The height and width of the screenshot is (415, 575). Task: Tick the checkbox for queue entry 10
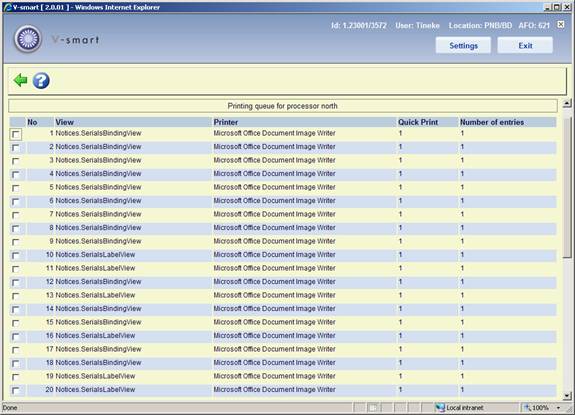tap(16, 256)
